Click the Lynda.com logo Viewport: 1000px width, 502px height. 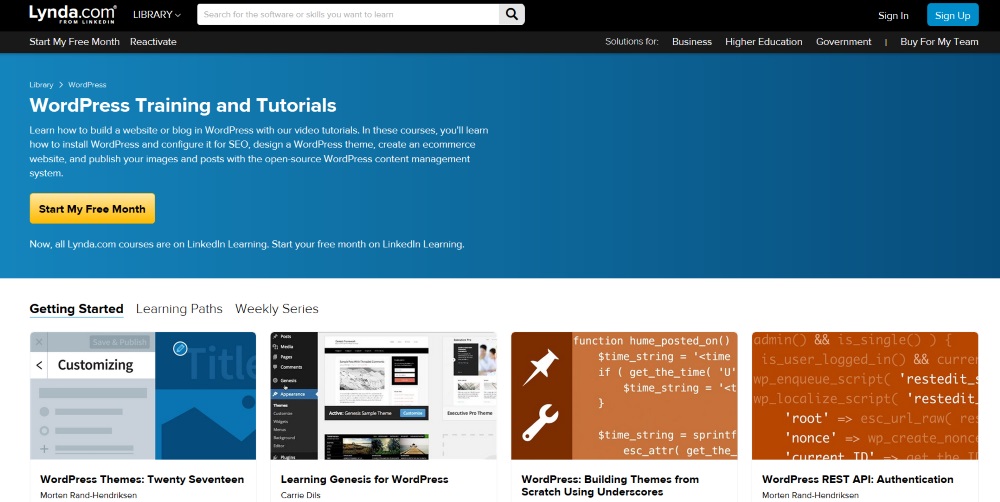click(x=73, y=15)
